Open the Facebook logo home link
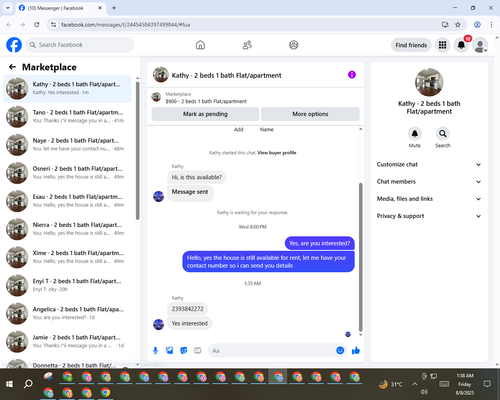The image size is (500, 400). 14,45
